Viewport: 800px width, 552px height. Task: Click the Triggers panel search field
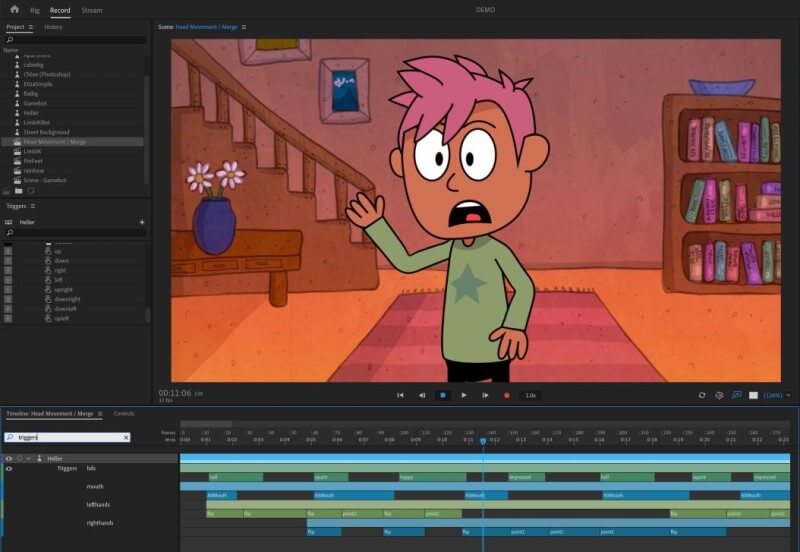click(76, 233)
